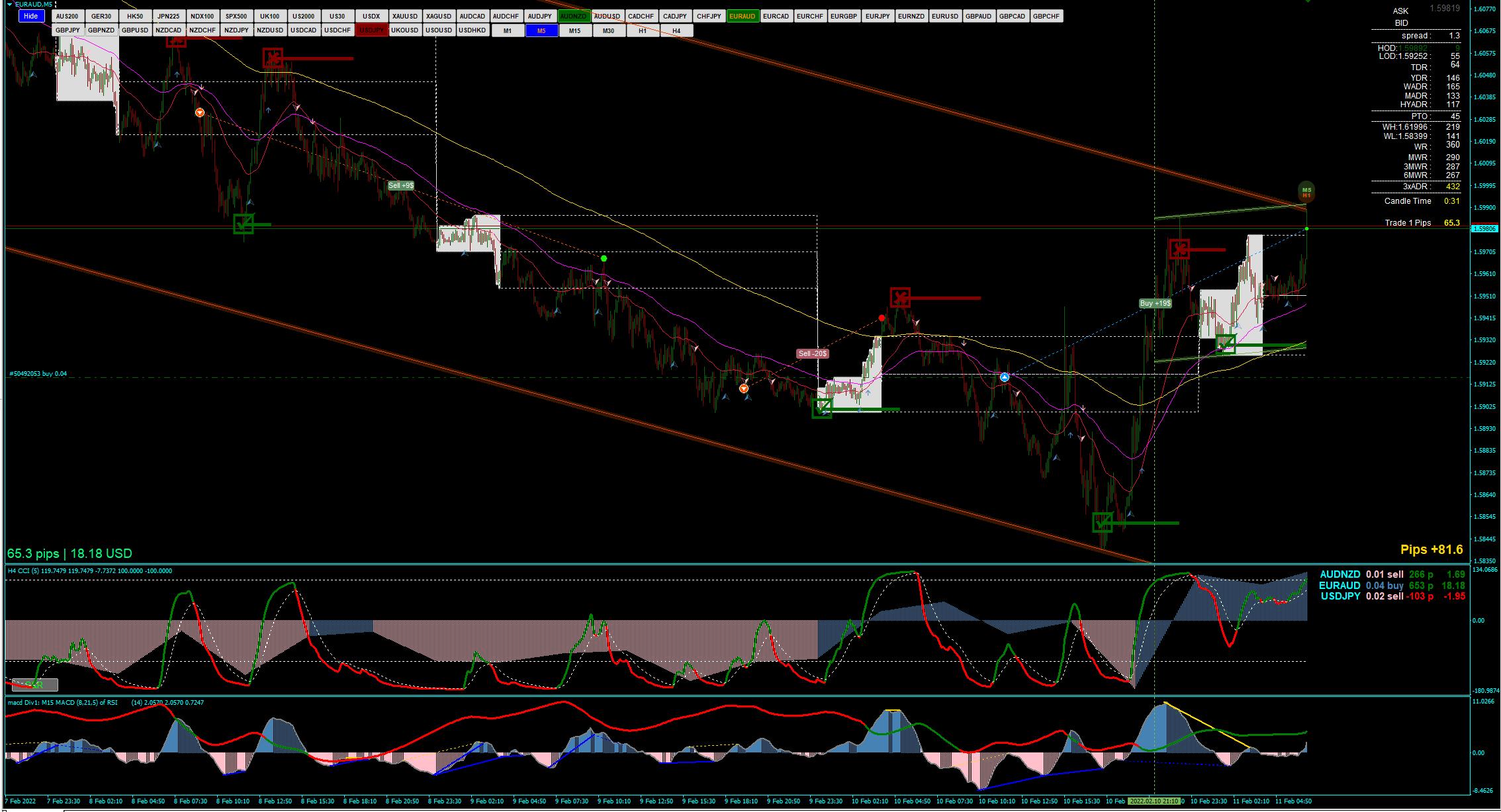
Task: Expand the EURAUD,M5 chart title arrow
Action: [9, 4]
